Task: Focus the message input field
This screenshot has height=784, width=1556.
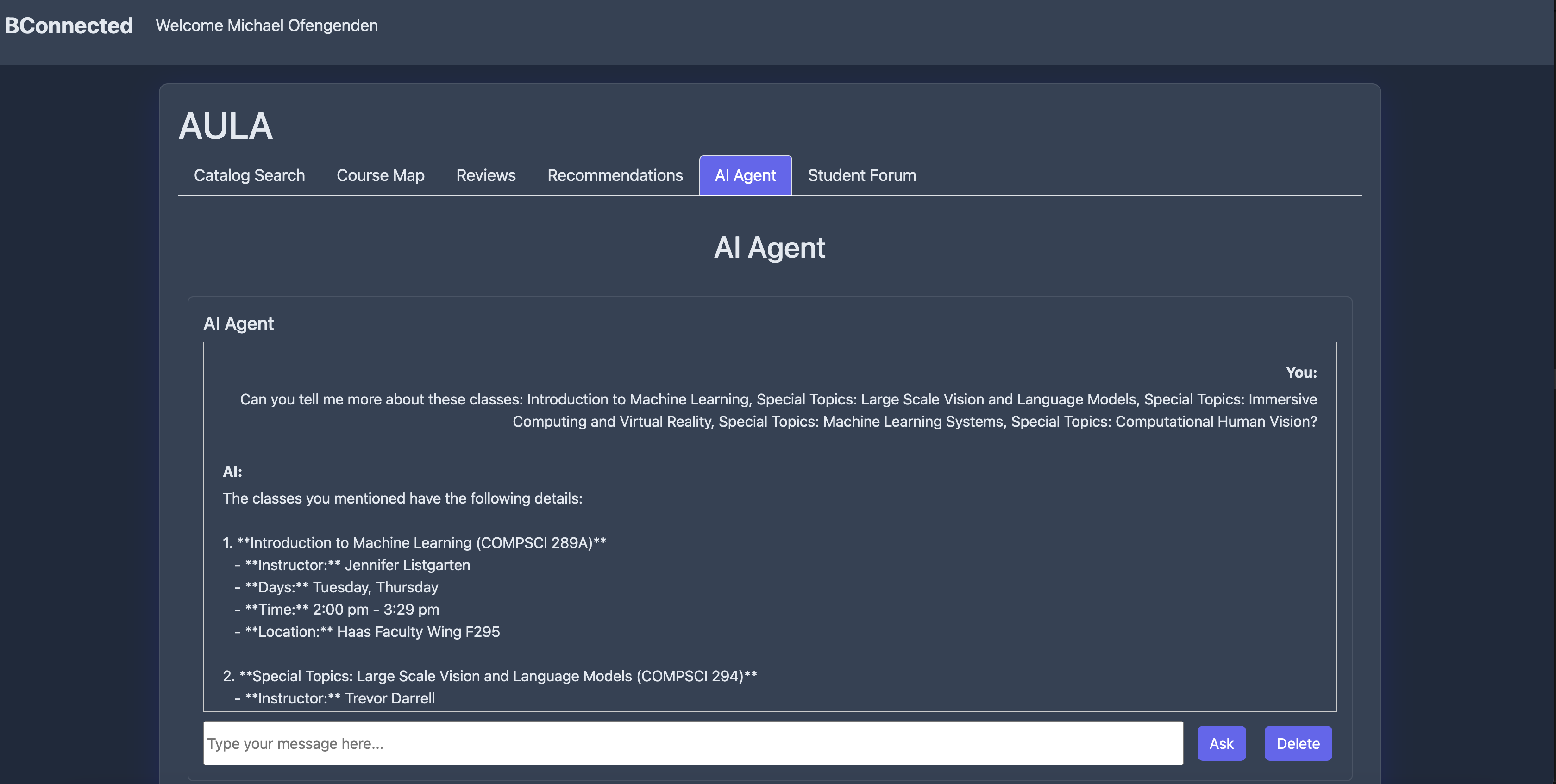Action: tap(692, 743)
